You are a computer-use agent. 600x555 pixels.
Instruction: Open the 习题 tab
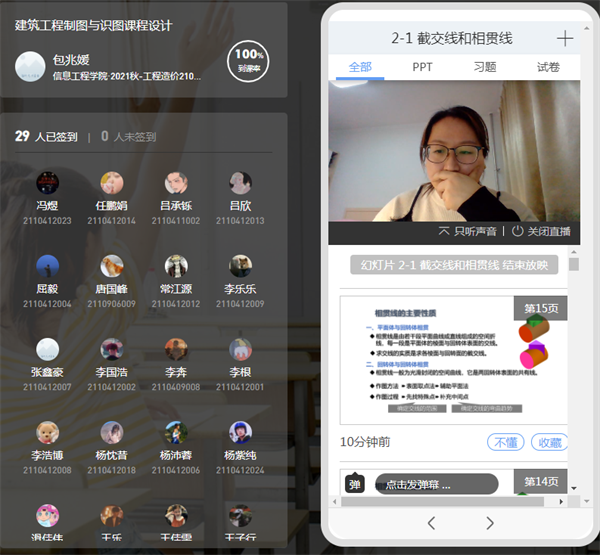pos(485,67)
